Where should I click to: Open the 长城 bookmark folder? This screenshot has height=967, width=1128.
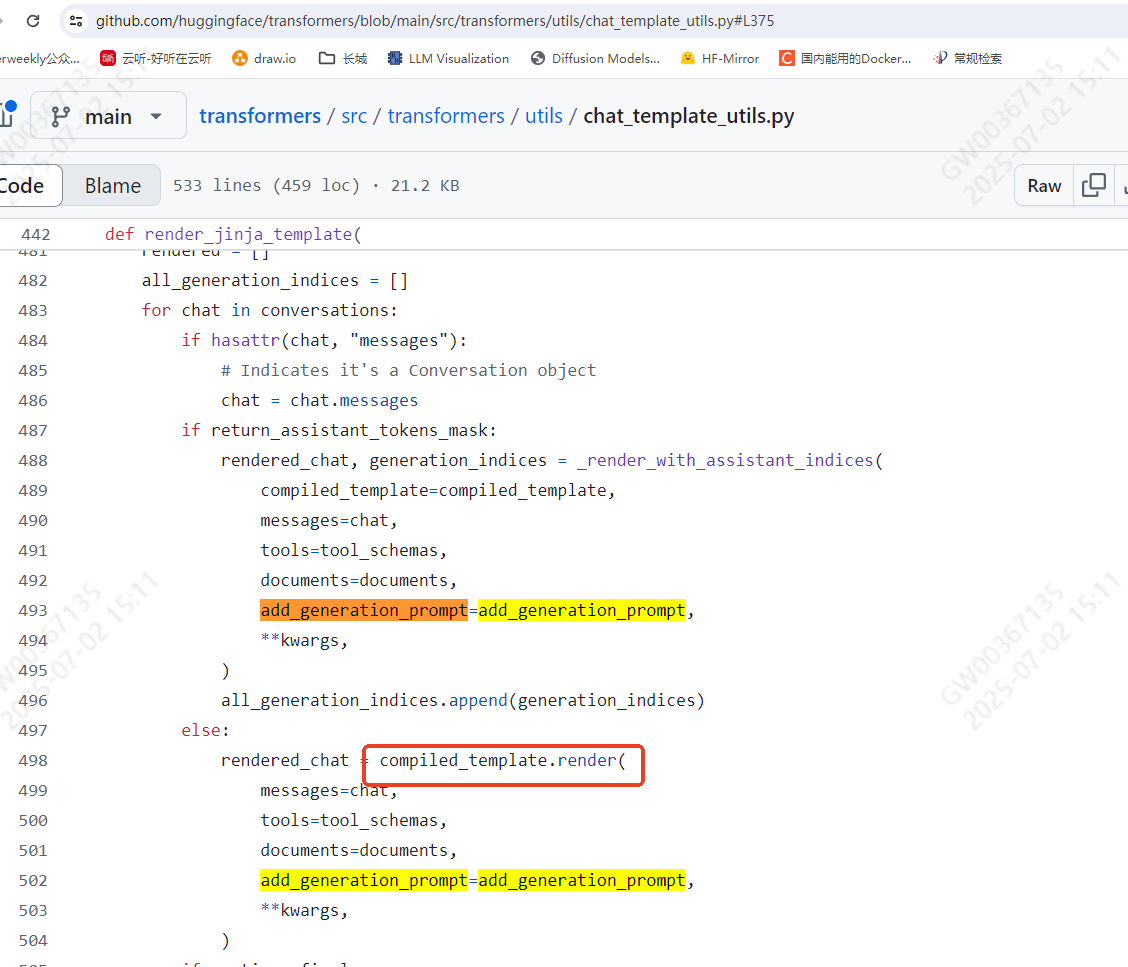343,58
